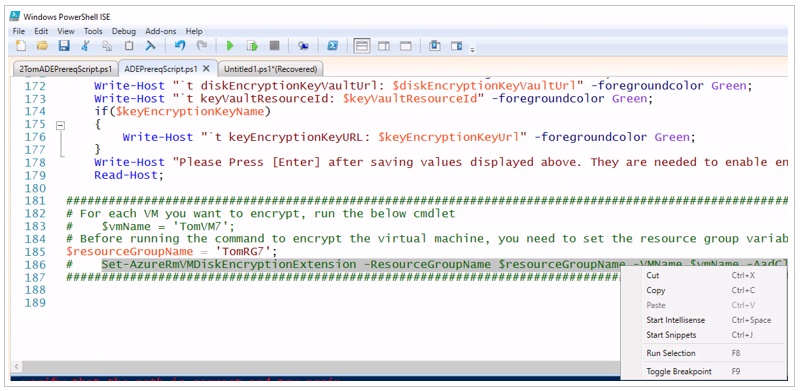Show script pane on top layout icon
Screen dimensions: 800x391
(x=362, y=46)
